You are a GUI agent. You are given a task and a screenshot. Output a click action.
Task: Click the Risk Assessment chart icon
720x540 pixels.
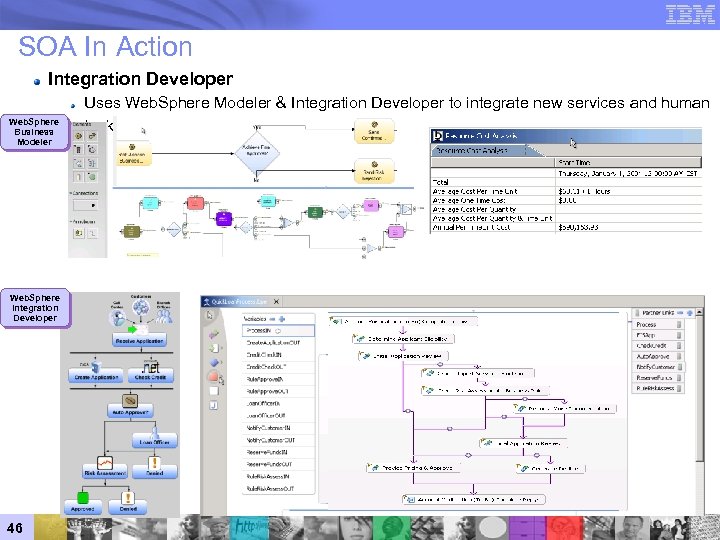105,462
